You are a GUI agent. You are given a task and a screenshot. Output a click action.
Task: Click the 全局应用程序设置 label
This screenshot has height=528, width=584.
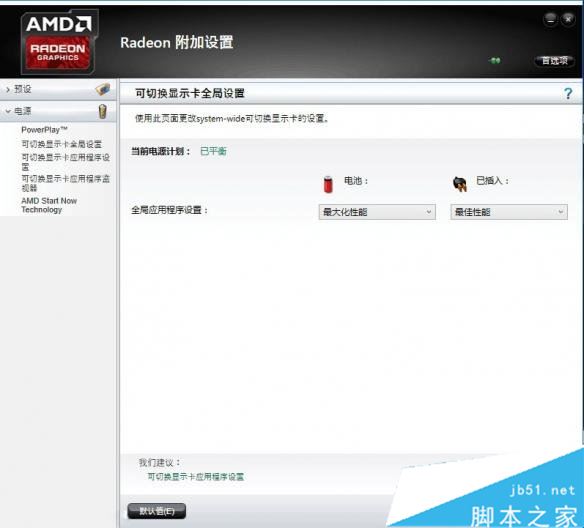tap(169, 210)
